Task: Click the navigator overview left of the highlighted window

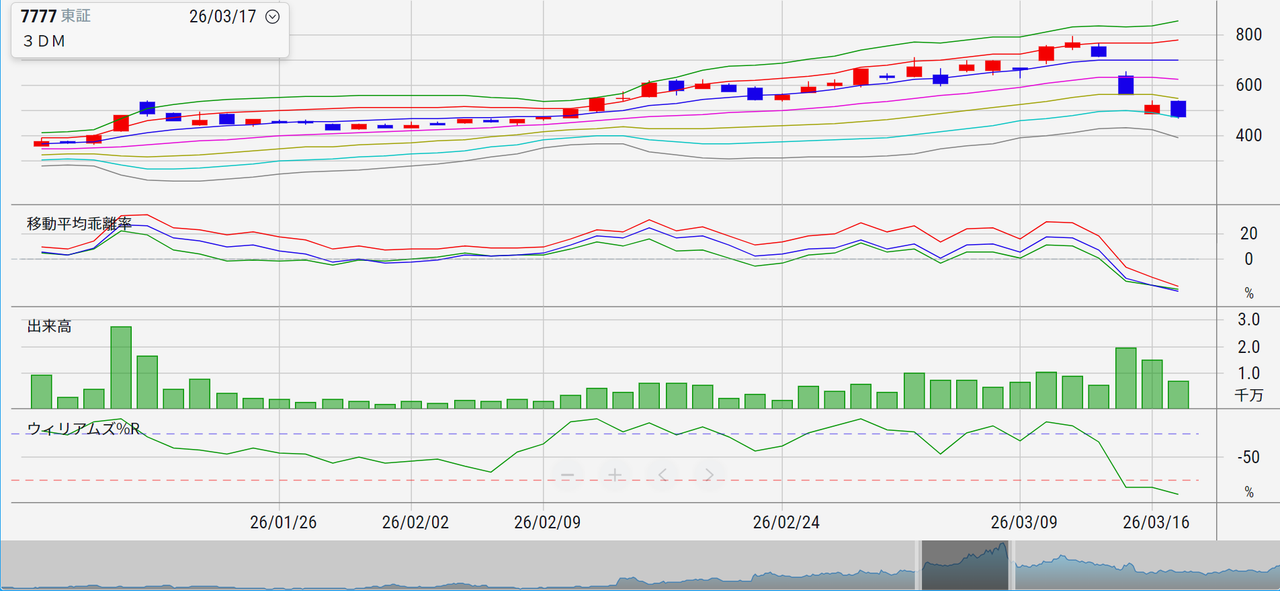Action: click(x=460, y=565)
